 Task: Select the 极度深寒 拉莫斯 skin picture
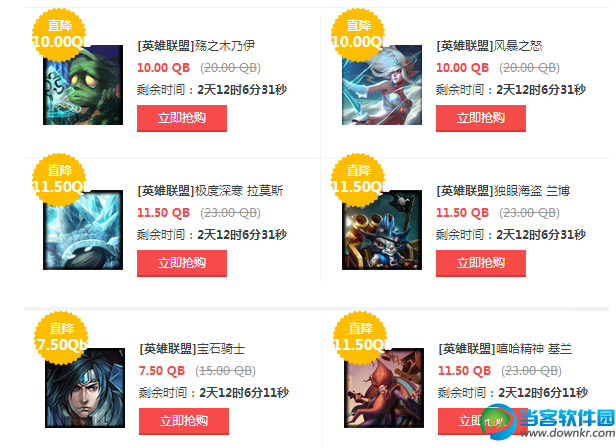(x=83, y=230)
